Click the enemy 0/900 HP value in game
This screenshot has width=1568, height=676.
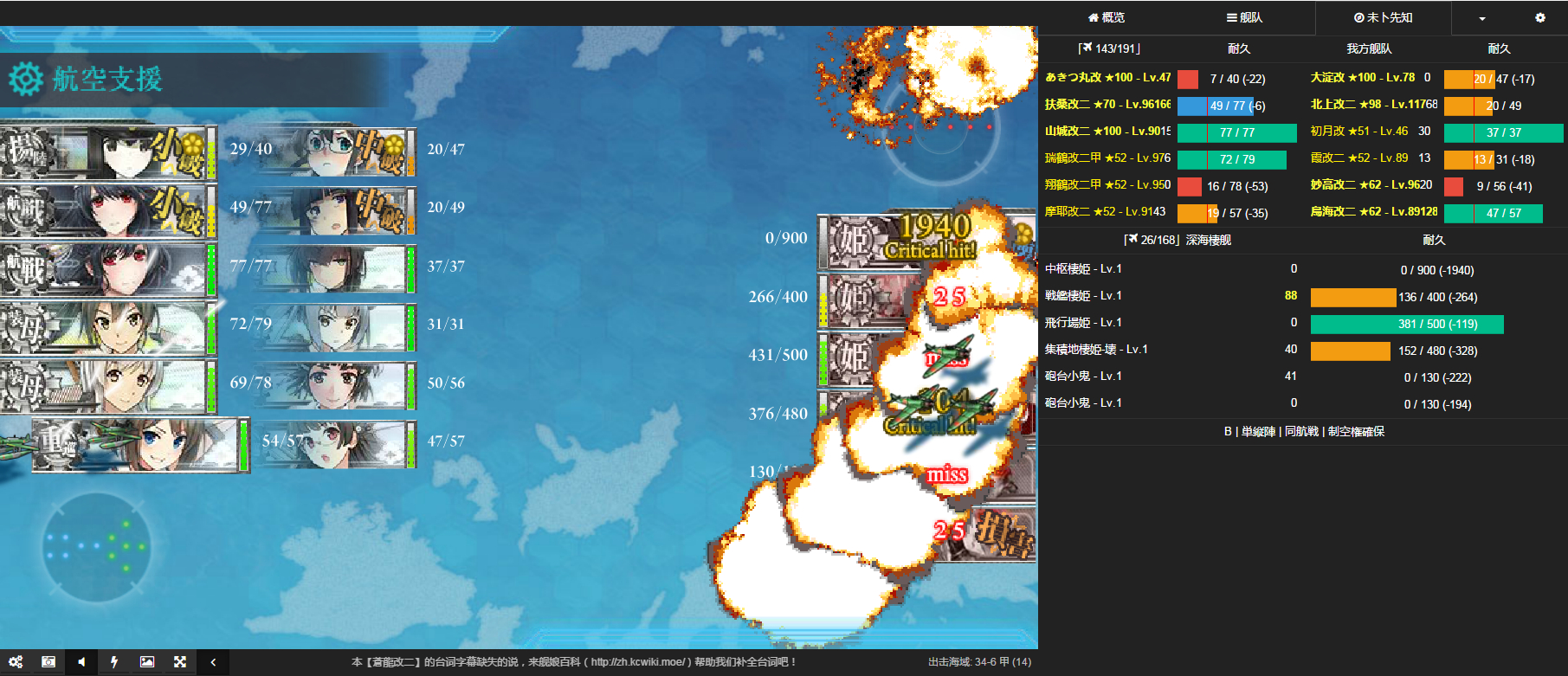click(785, 238)
